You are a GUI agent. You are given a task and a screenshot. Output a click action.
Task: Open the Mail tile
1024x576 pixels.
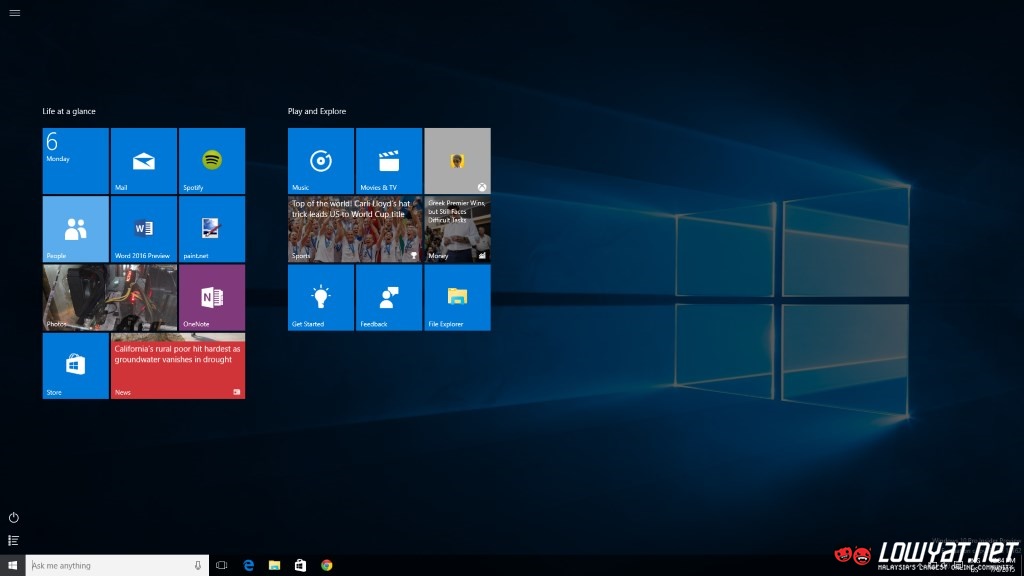[x=143, y=161]
